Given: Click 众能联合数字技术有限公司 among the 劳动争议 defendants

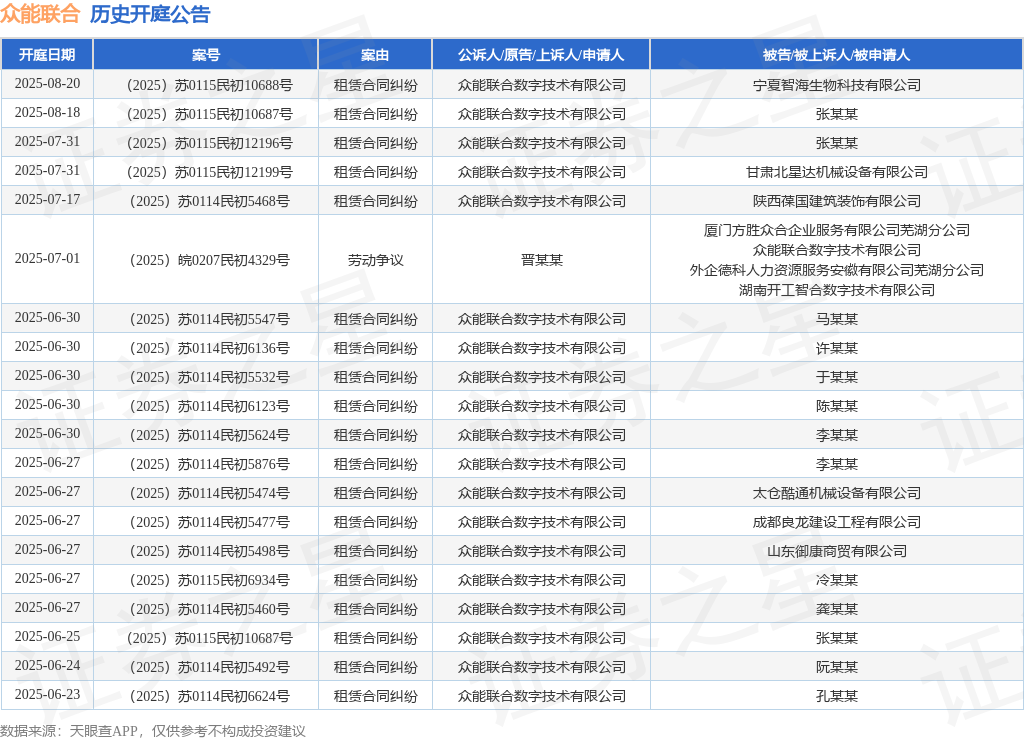Looking at the screenshot, I should tap(837, 250).
